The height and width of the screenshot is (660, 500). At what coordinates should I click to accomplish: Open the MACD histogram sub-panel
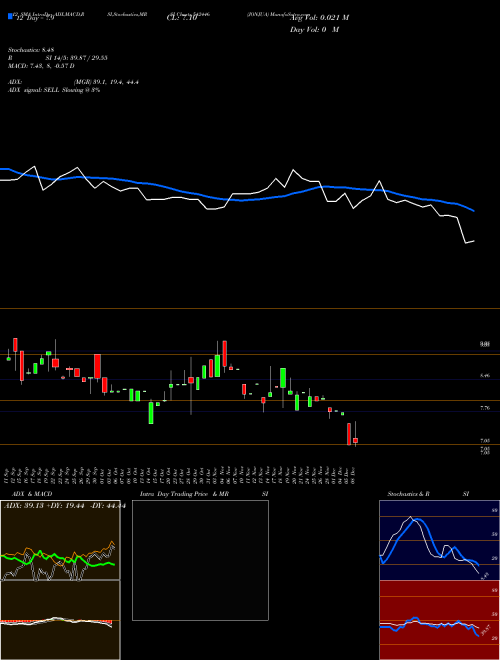coord(60,620)
